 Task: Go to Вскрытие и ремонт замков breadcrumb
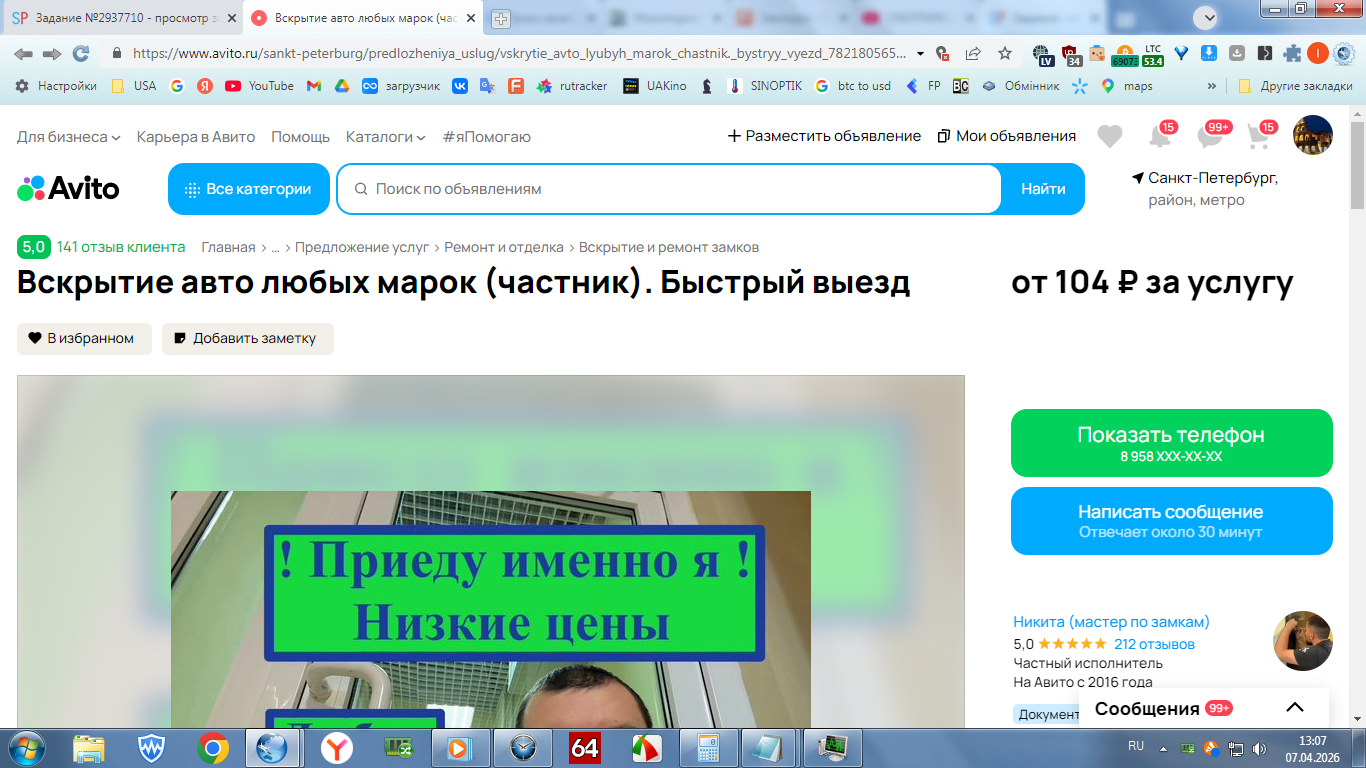point(669,247)
